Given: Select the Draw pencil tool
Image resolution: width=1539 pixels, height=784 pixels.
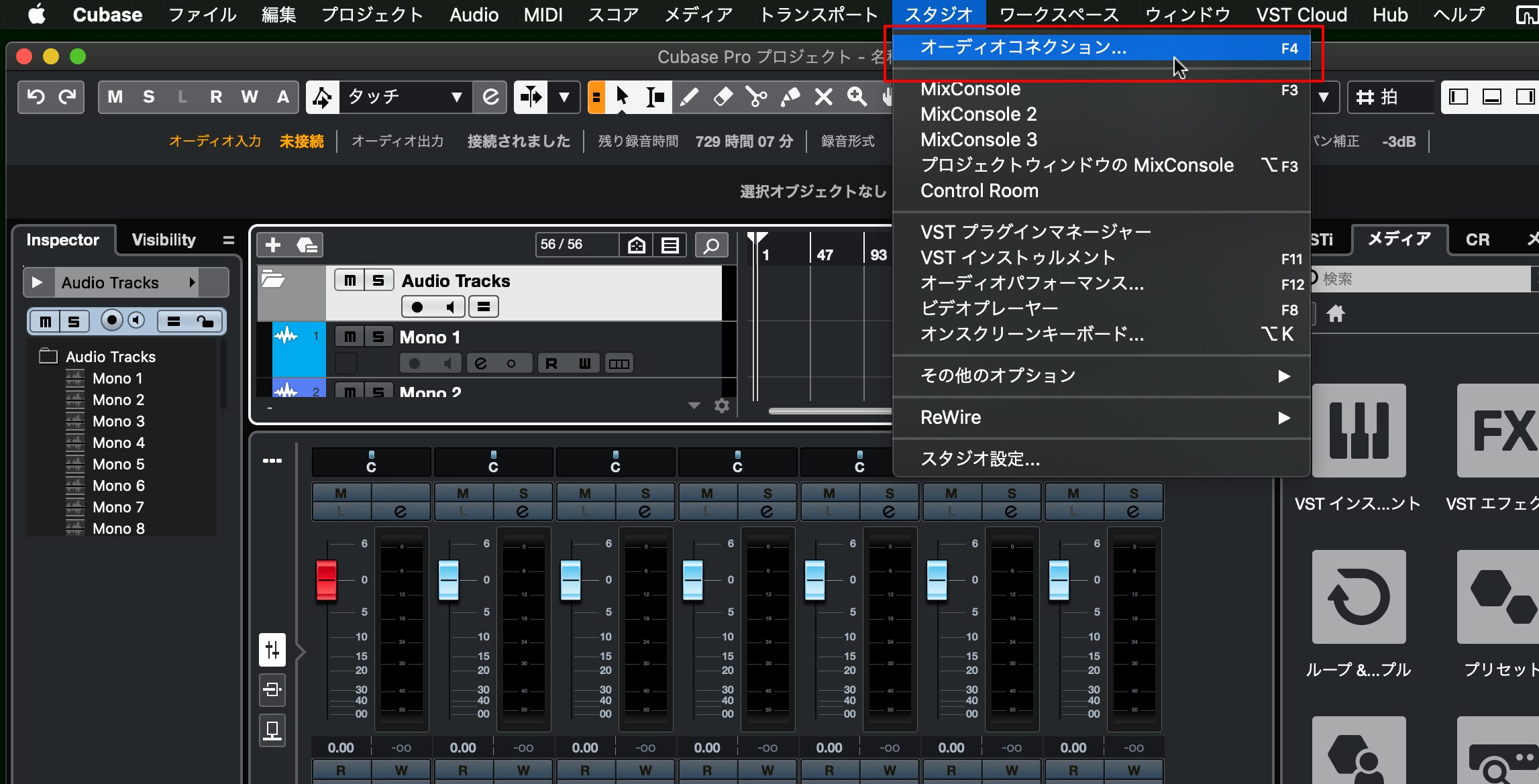Looking at the screenshot, I should click(689, 97).
